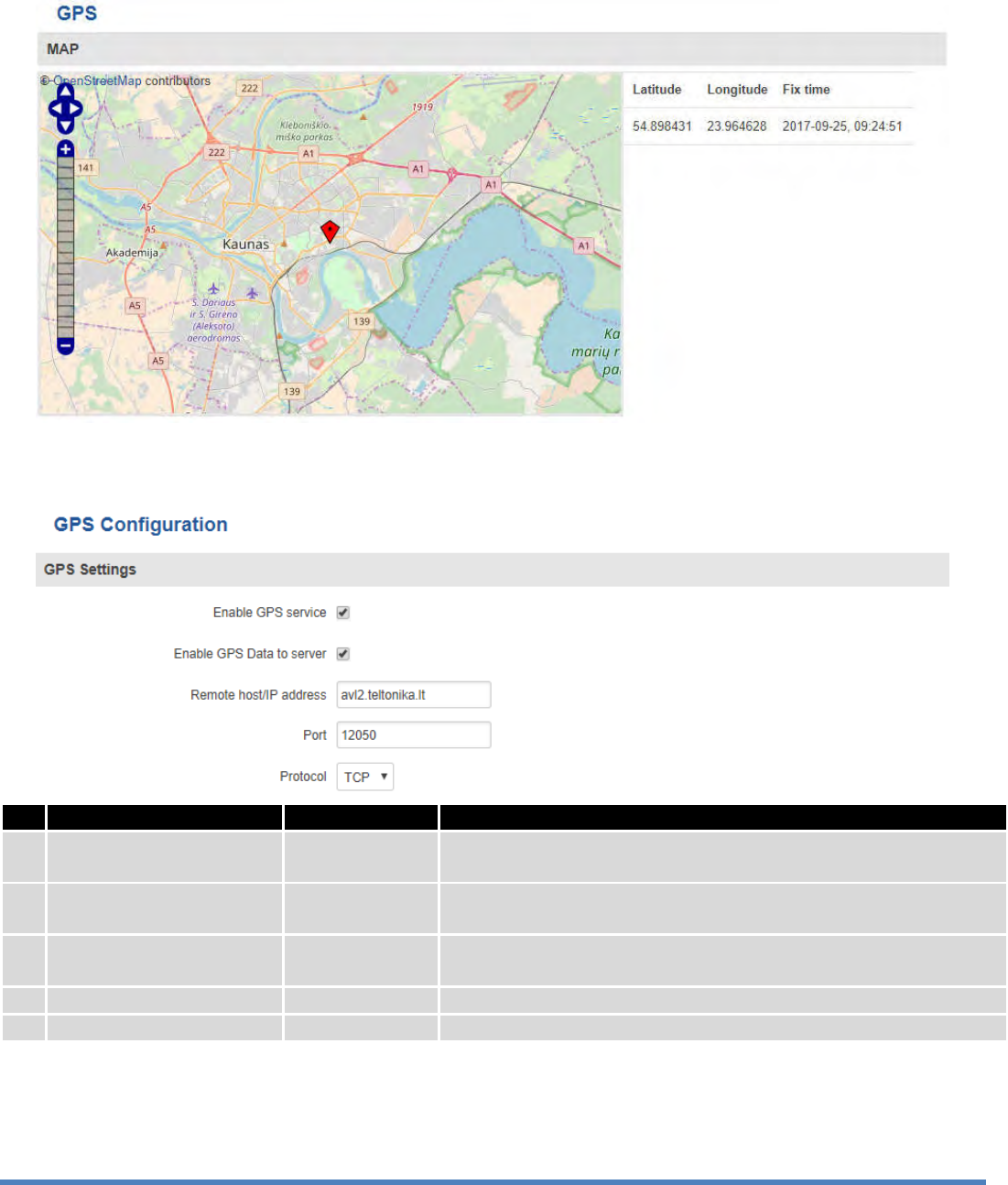The width and height of the screenshot is (1008, 1185).
Task: Click the map zoom level slider bar
Action: tap(65, 247)
